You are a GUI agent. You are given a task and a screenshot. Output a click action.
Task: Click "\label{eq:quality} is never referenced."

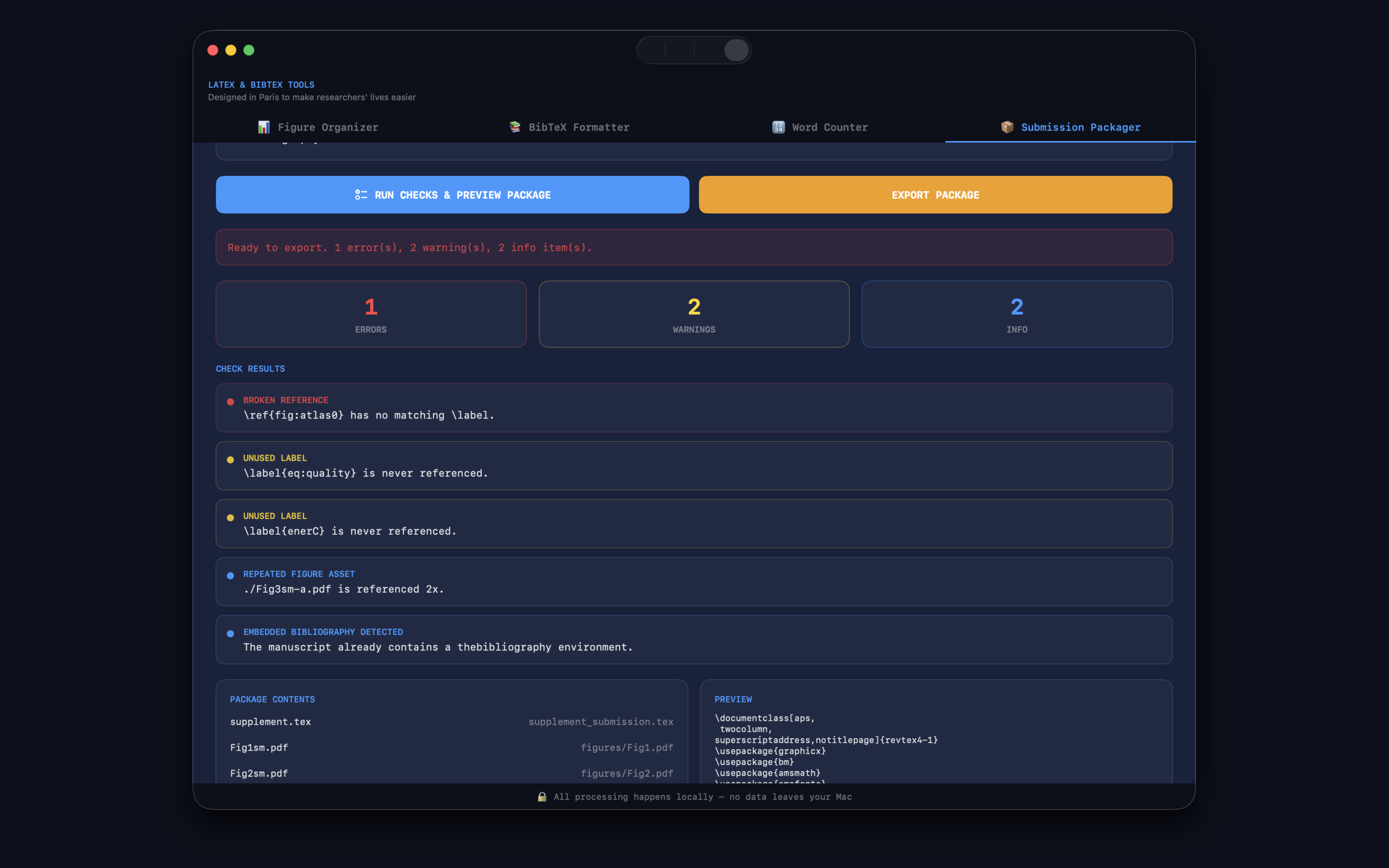366,473
